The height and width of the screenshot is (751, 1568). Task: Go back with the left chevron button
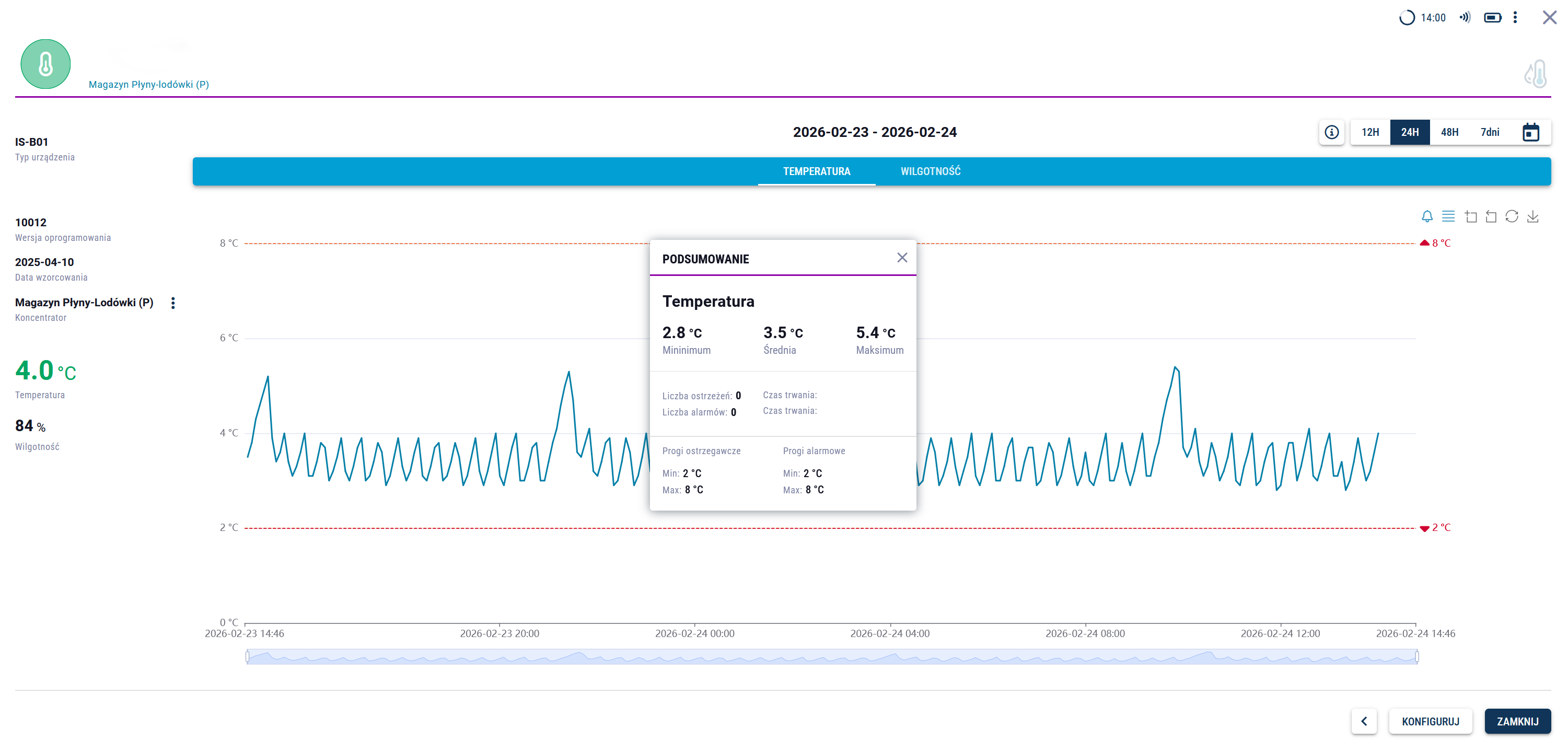pos(1364,721)
